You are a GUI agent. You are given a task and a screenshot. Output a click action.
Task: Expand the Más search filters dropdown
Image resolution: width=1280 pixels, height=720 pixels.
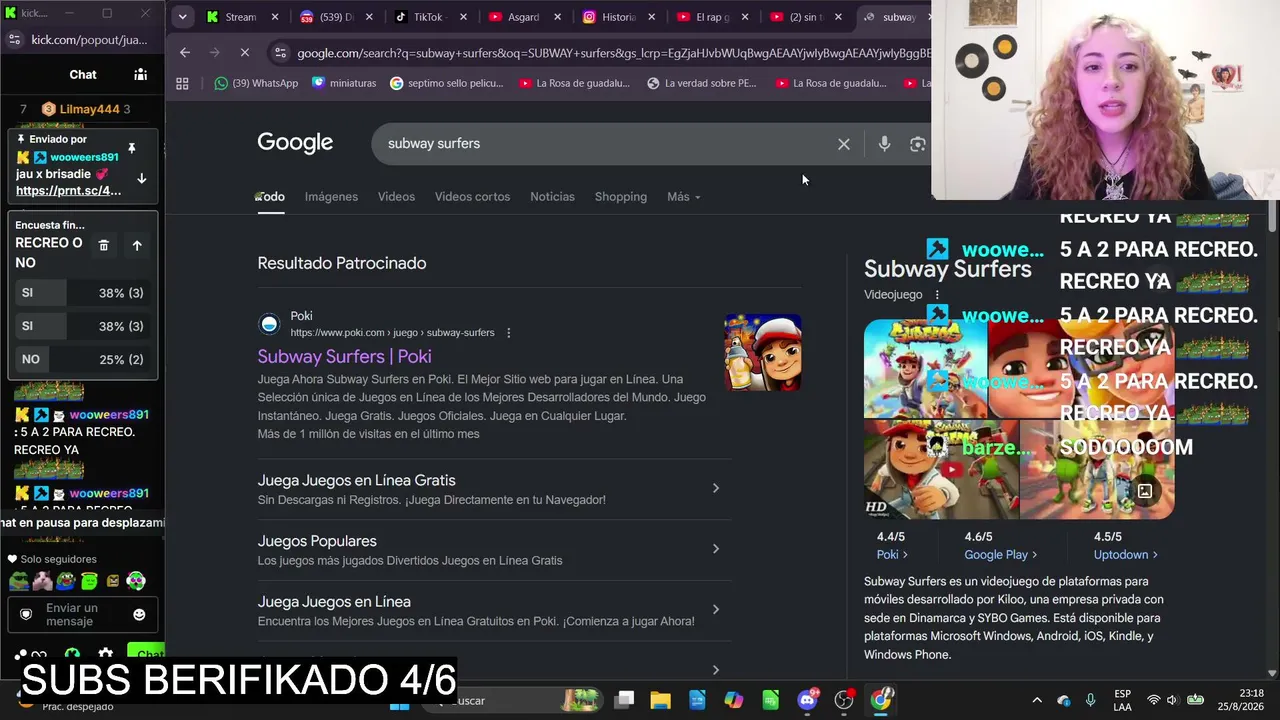[x=684, y=197]
